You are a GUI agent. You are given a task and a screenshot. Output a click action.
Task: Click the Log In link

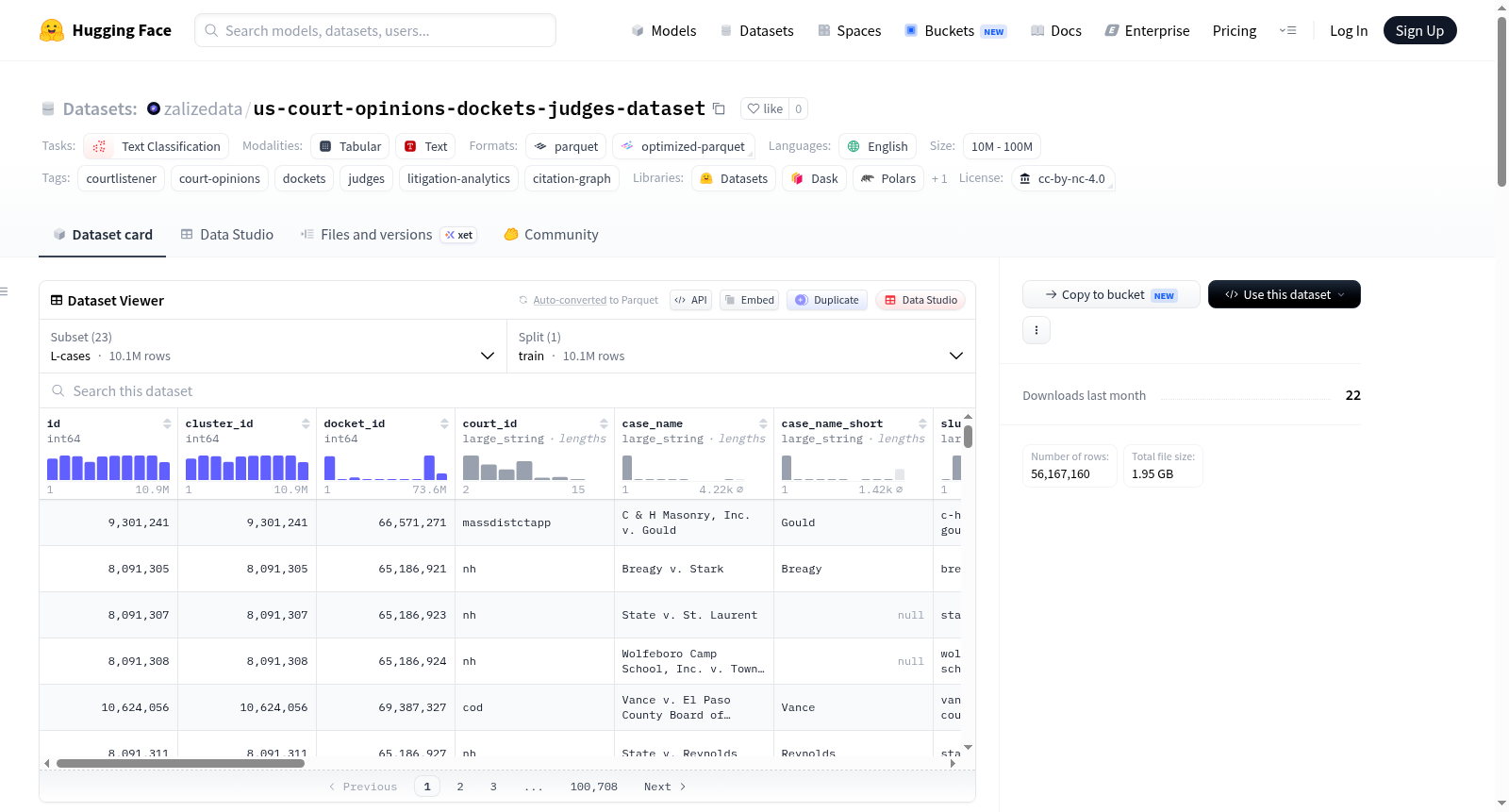(x=1349, y=30)
